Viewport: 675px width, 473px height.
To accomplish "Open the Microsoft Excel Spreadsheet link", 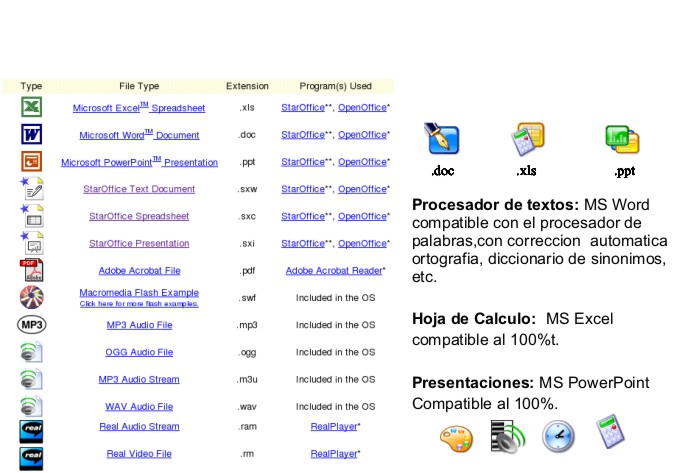I will (139, 108).
